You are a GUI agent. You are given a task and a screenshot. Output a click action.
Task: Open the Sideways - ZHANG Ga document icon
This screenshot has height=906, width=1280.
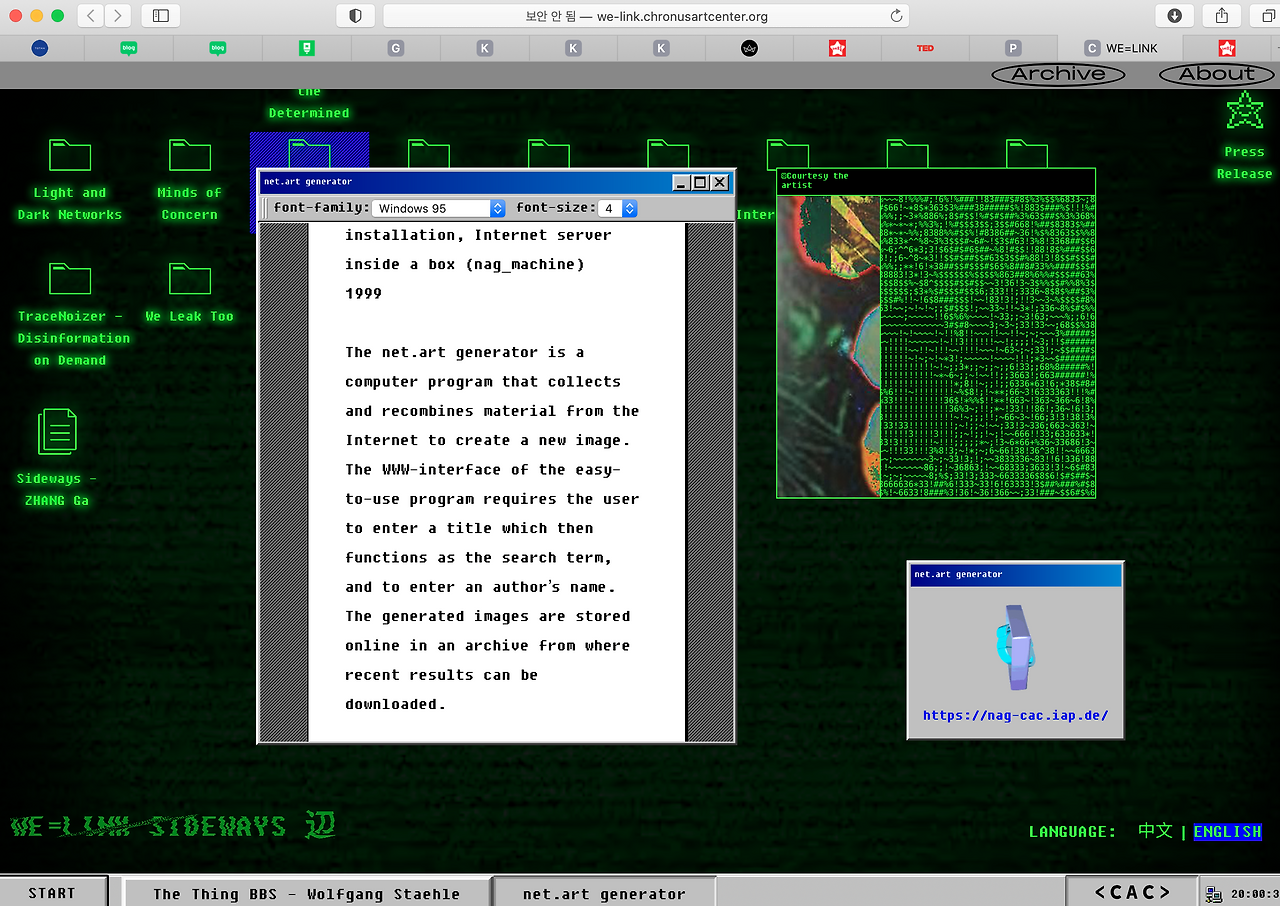pyautogui.click(x=57, y=458)
